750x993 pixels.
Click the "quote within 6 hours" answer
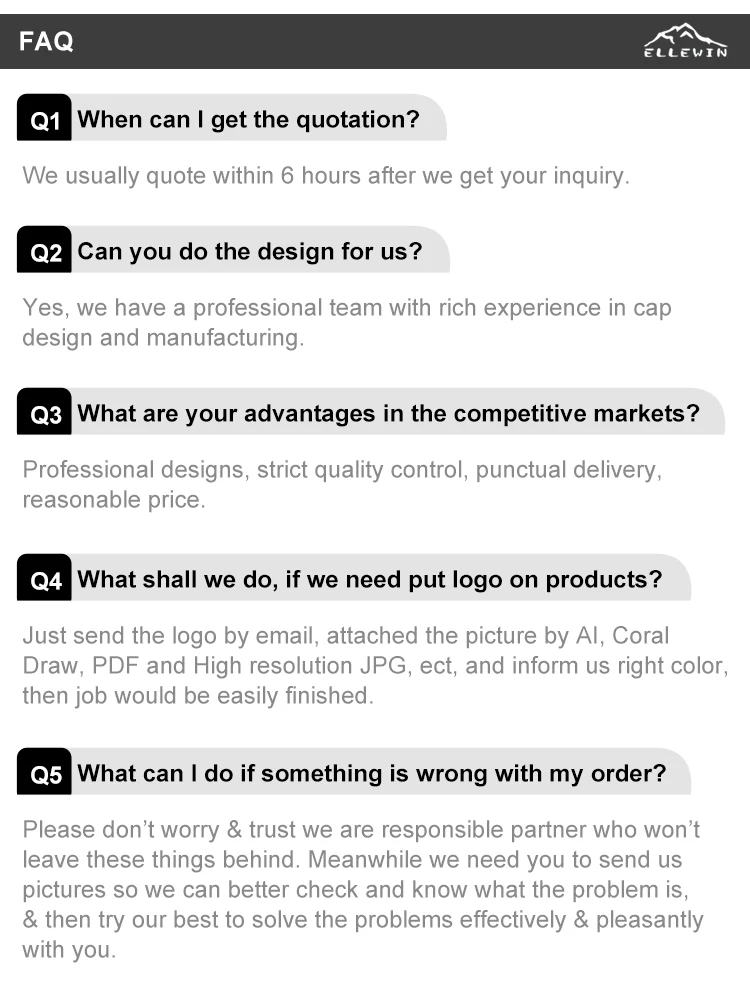tap(326, 176)
